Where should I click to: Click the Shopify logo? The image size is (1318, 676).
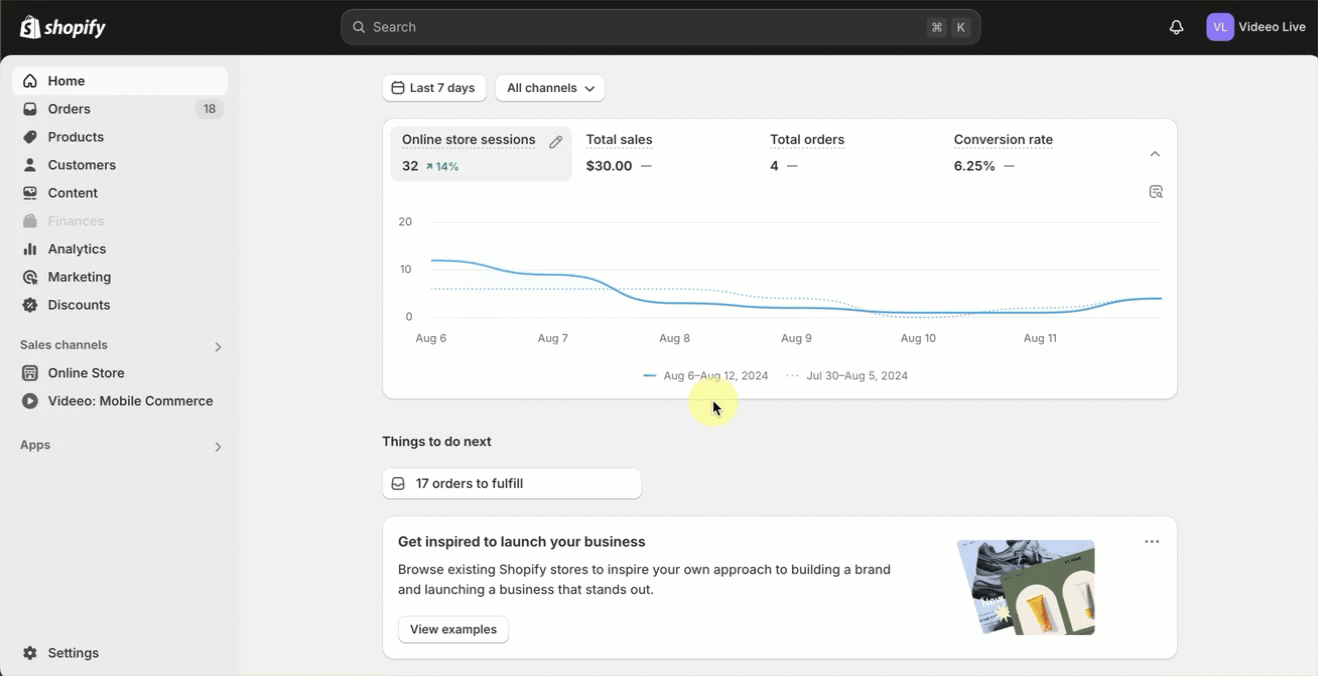tap(63, 27)
